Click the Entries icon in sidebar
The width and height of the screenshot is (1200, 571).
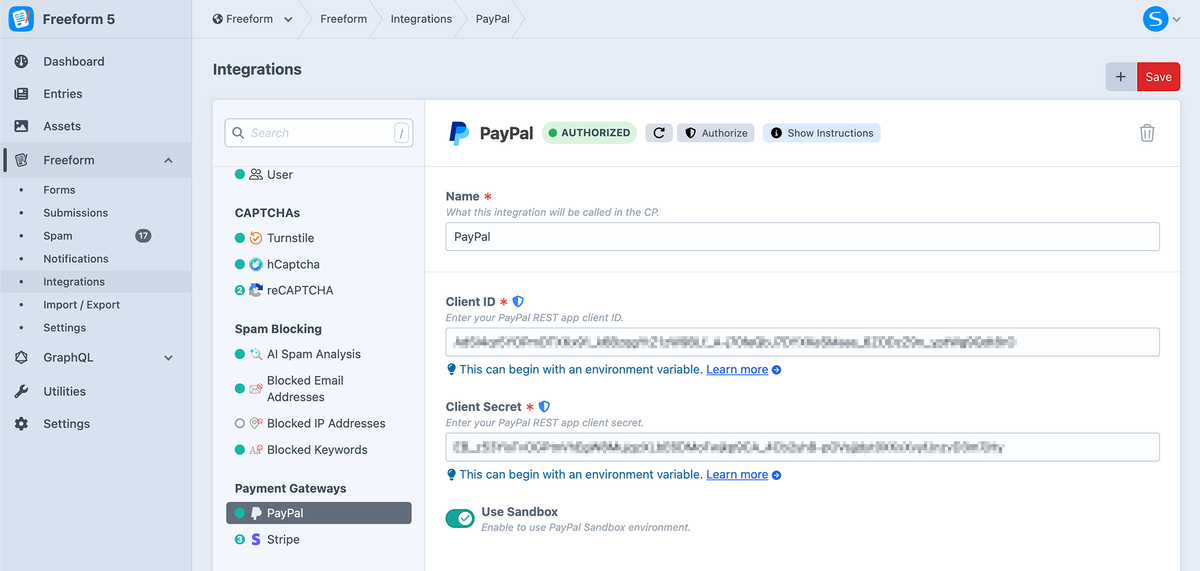(x=21, y=94)
